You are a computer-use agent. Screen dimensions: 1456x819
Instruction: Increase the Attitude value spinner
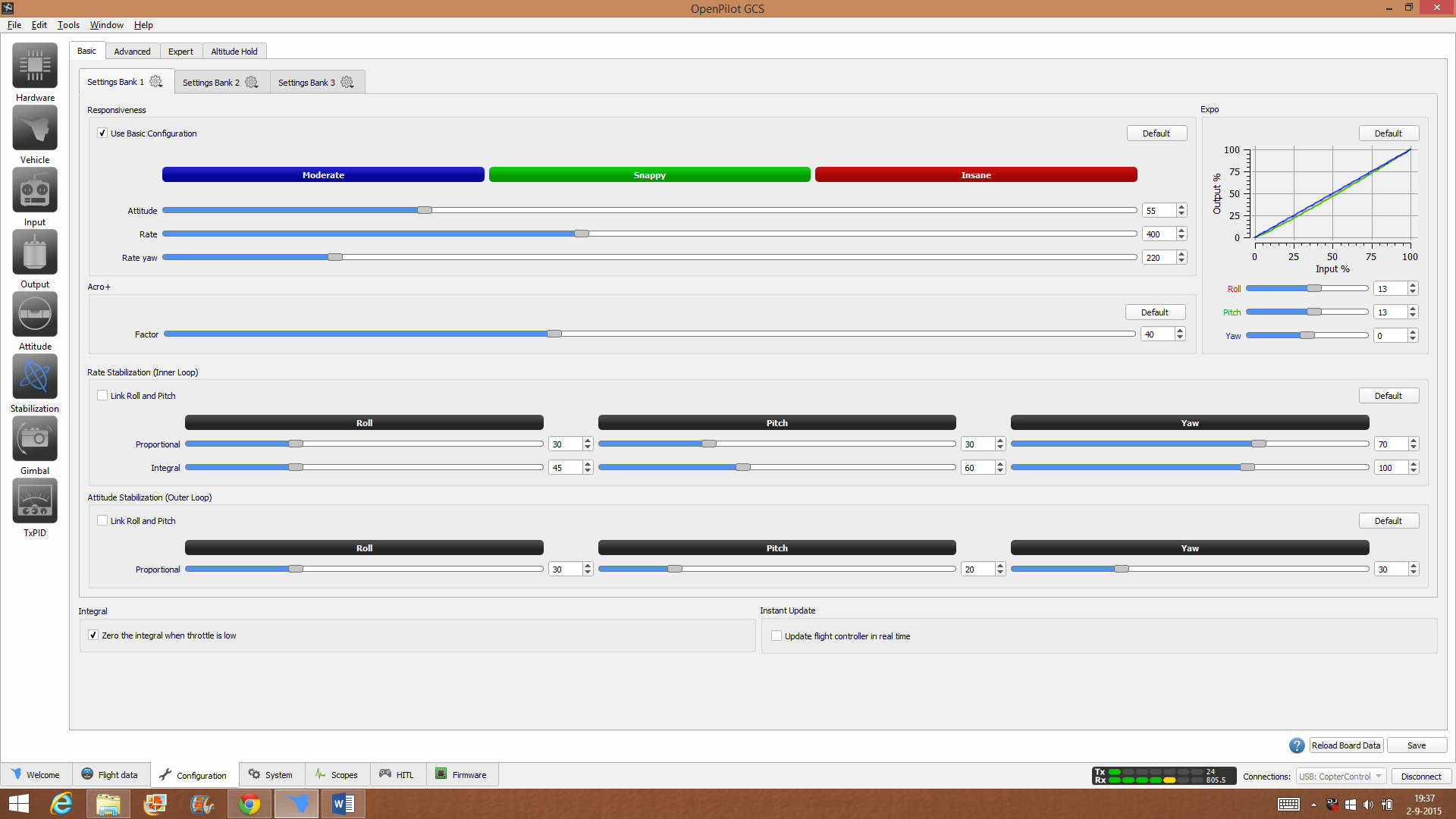pyautogui.click(x=1181, y=207)
